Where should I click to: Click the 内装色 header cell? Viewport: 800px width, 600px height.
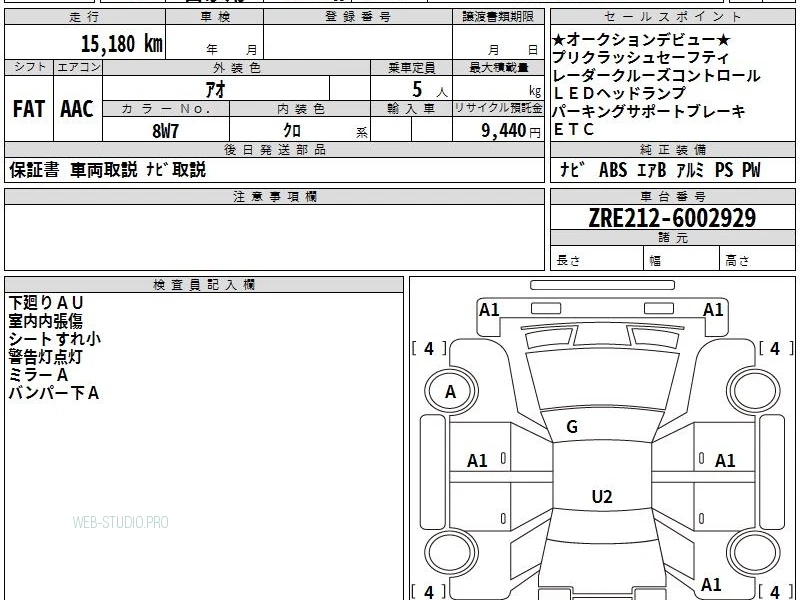tap(300, 109)
